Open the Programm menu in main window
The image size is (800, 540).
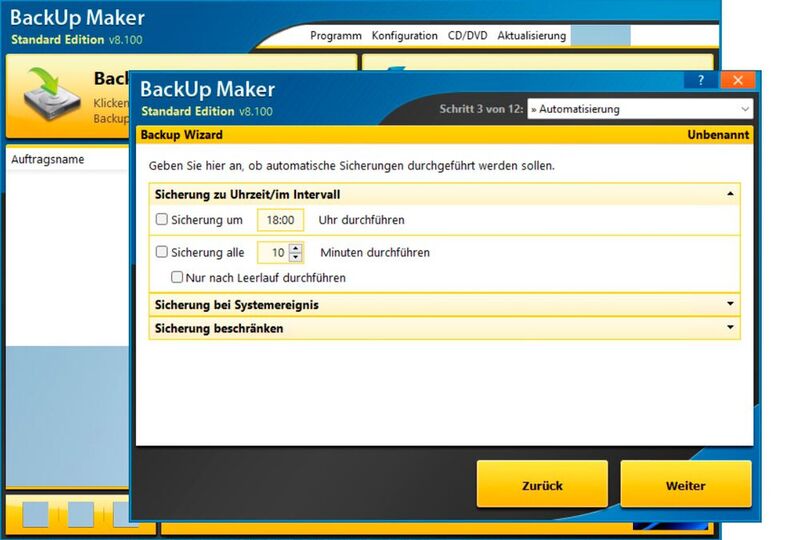tap(336, 36)
